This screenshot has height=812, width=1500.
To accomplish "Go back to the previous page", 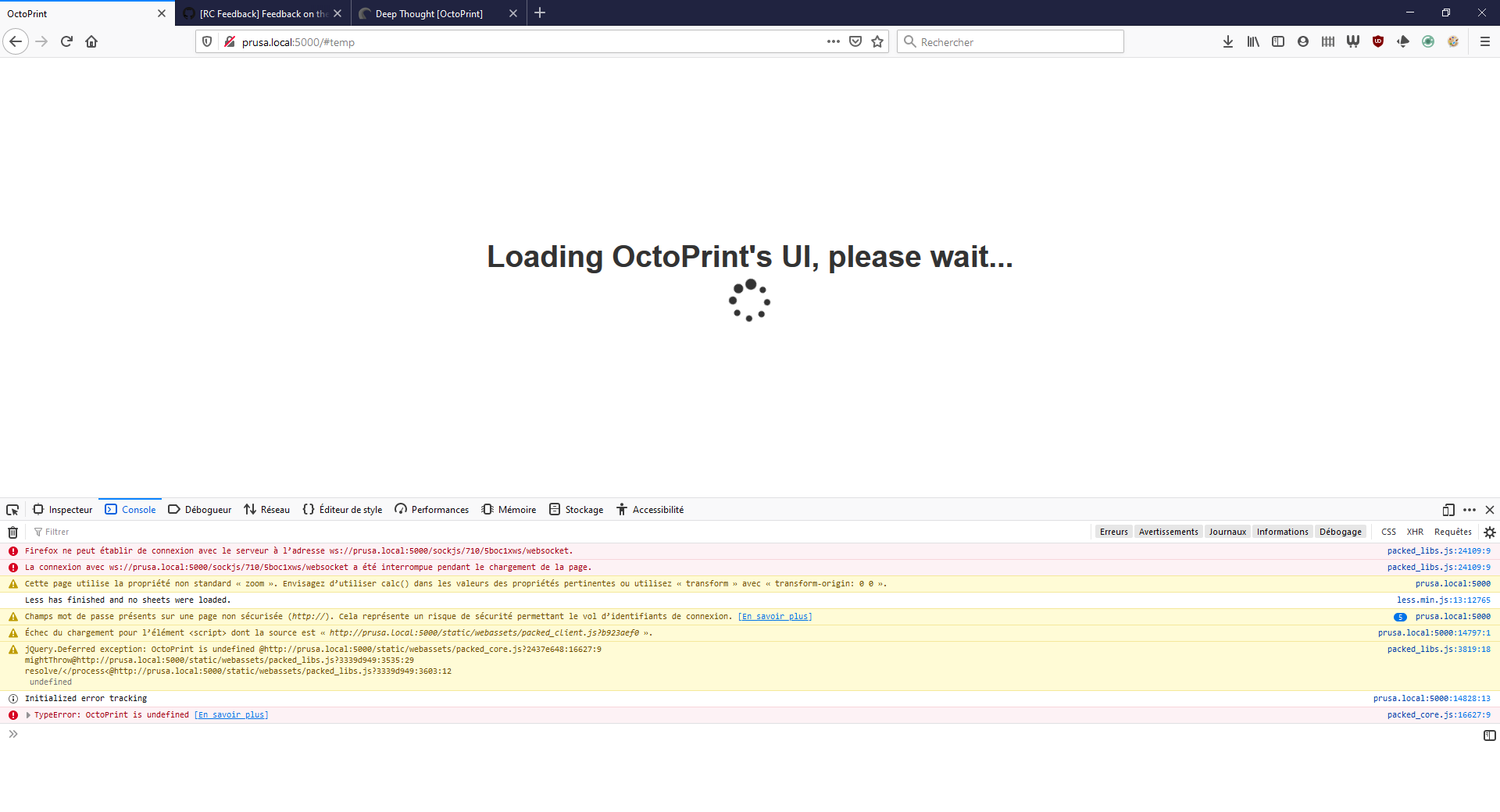I will tap(16, 41).
